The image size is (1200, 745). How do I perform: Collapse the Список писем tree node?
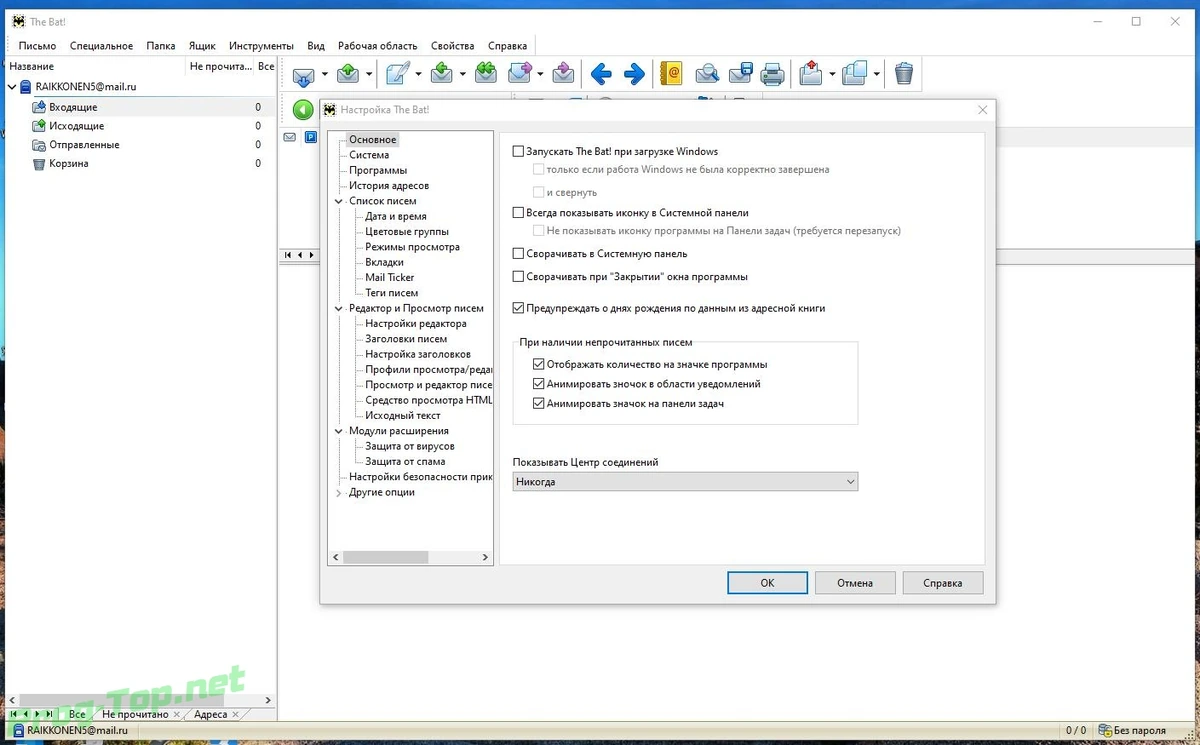coord(339,201)
